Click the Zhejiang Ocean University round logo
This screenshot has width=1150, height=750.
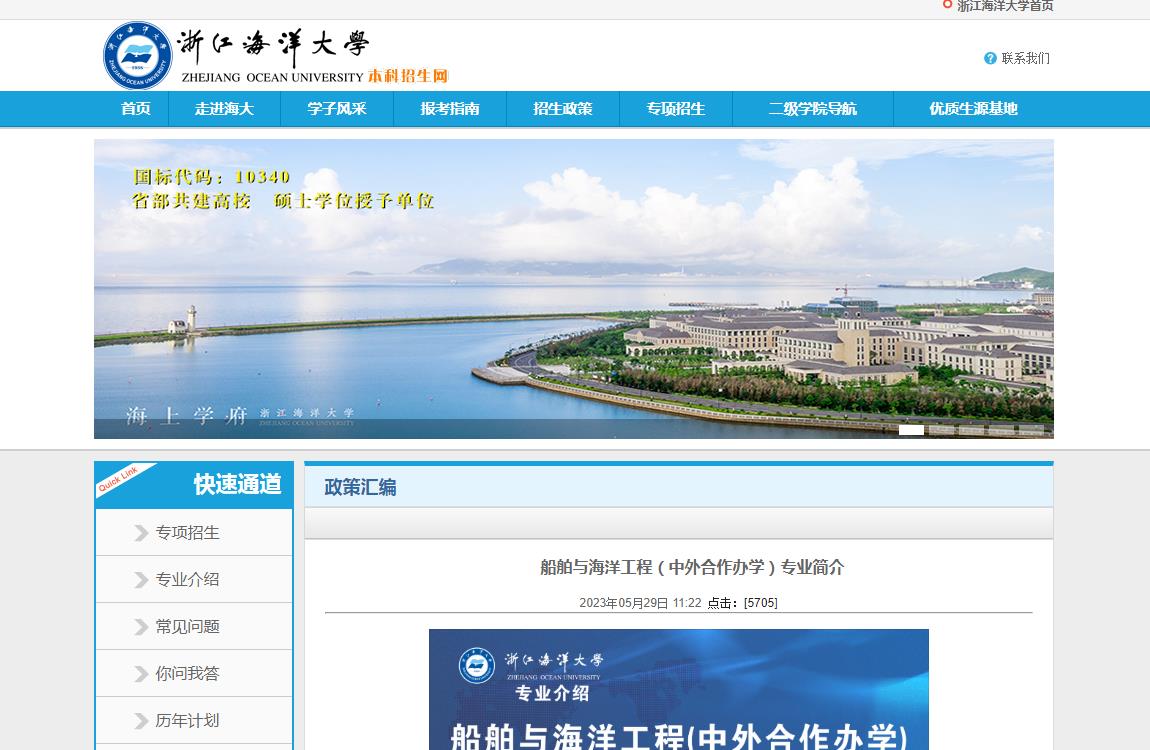(137, 56)
